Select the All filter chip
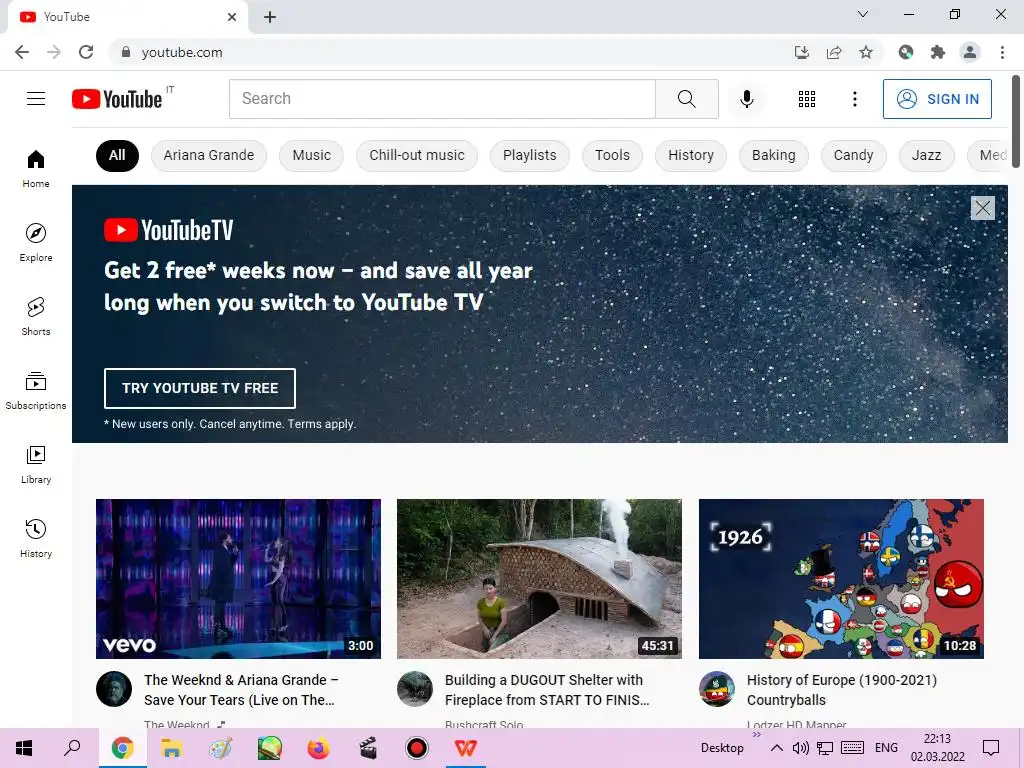Screen dimensions: 1024x768 (118, 155)
